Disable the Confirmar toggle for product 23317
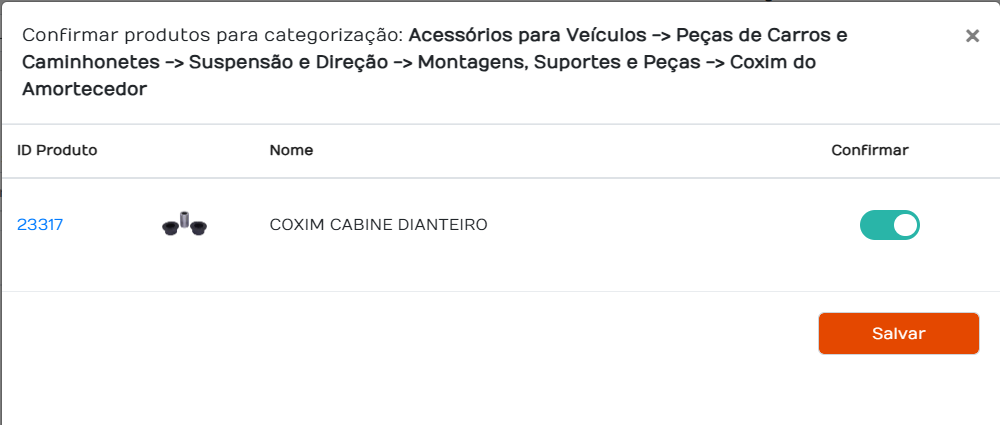Viewport: 1000px width, 425px height. [889, 225]
